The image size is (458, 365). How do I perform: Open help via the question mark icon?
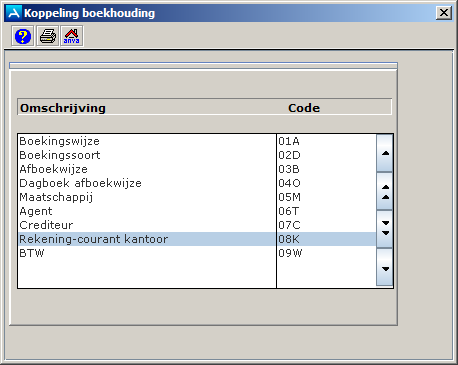[x=23, y=36]
